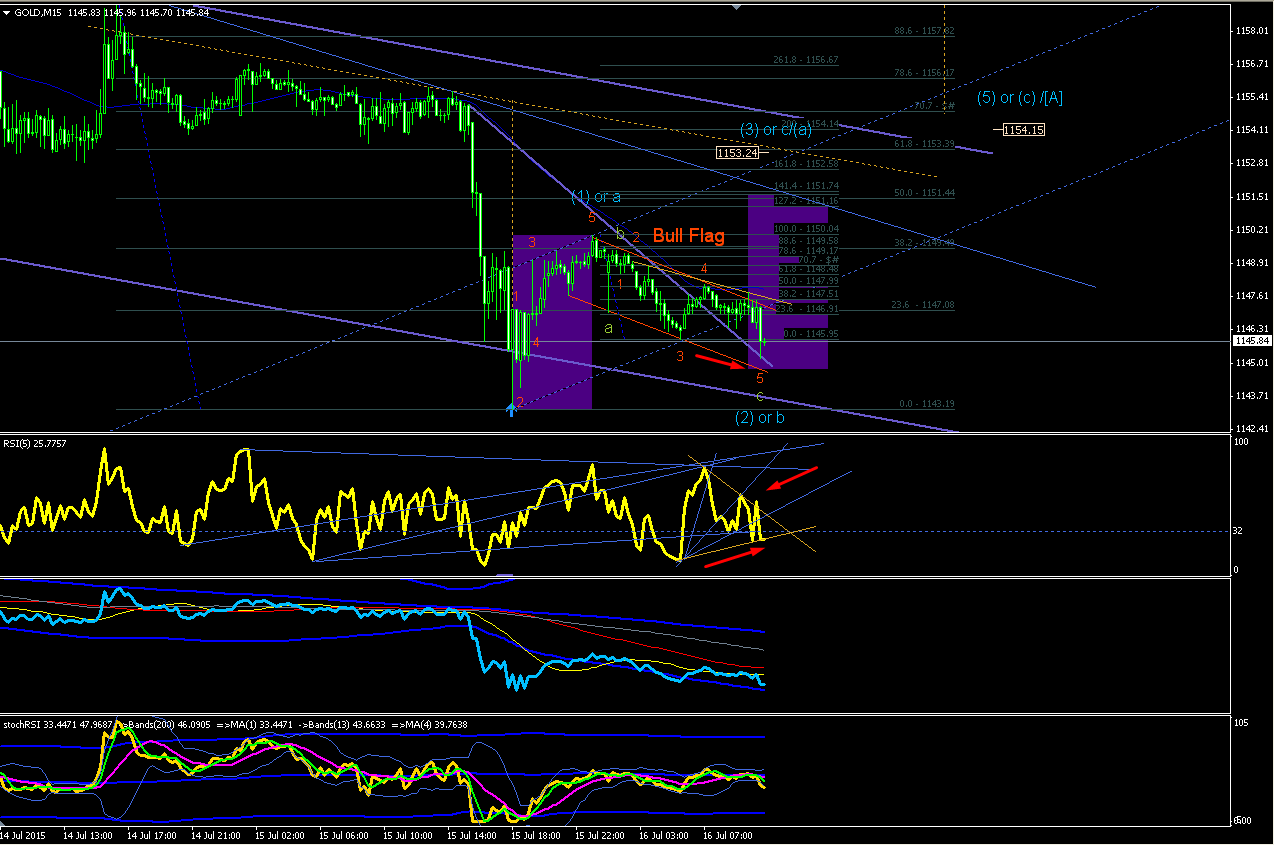Click the gray chart shift triangle on top edge

tap(737, 7)
